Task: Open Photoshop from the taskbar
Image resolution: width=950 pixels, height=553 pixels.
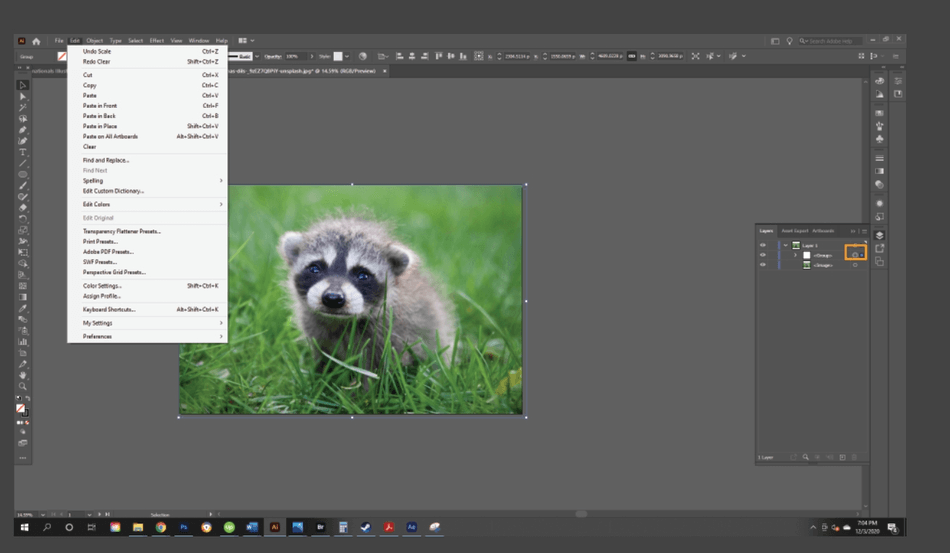Action: [184, 527]
